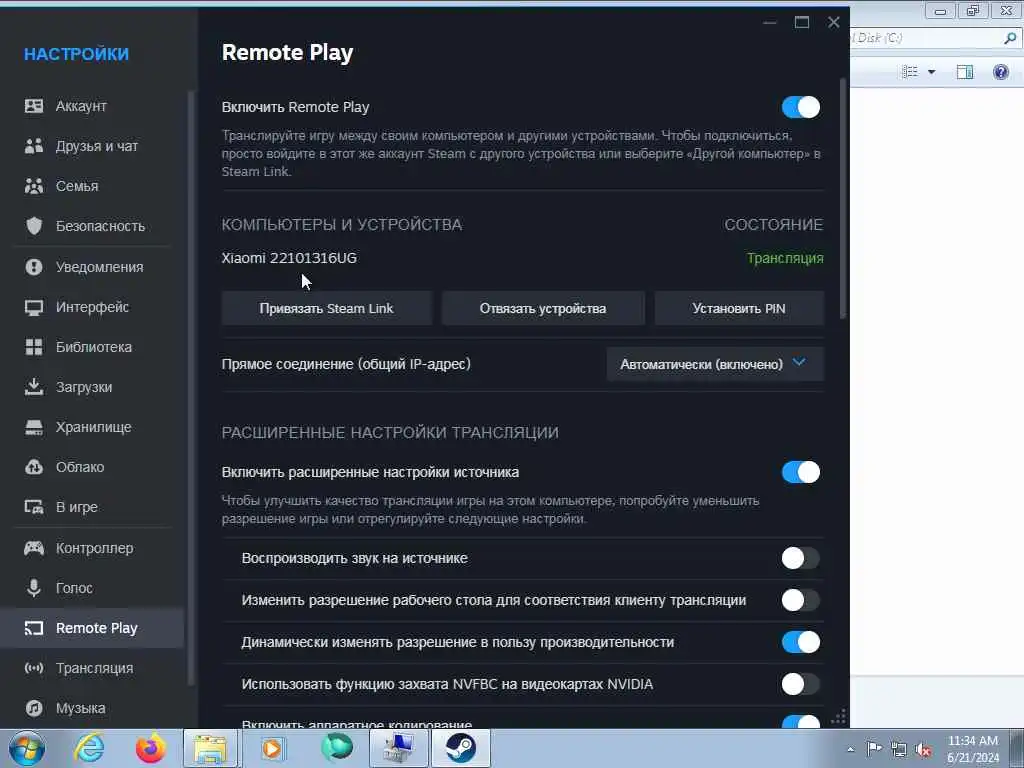Click the sidebar navigation scrollbar
1024x768 pixels.
191,388
